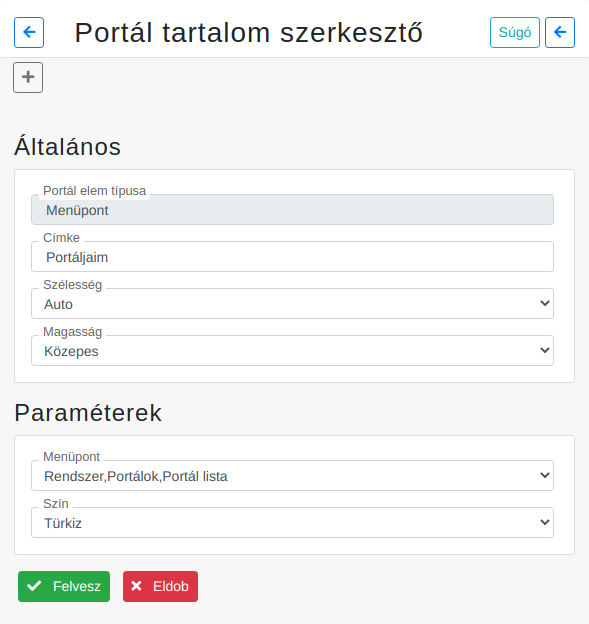Click the back arrow beside Súgó
The height and width of the screenshot is (624, 589).
point(560,32)
